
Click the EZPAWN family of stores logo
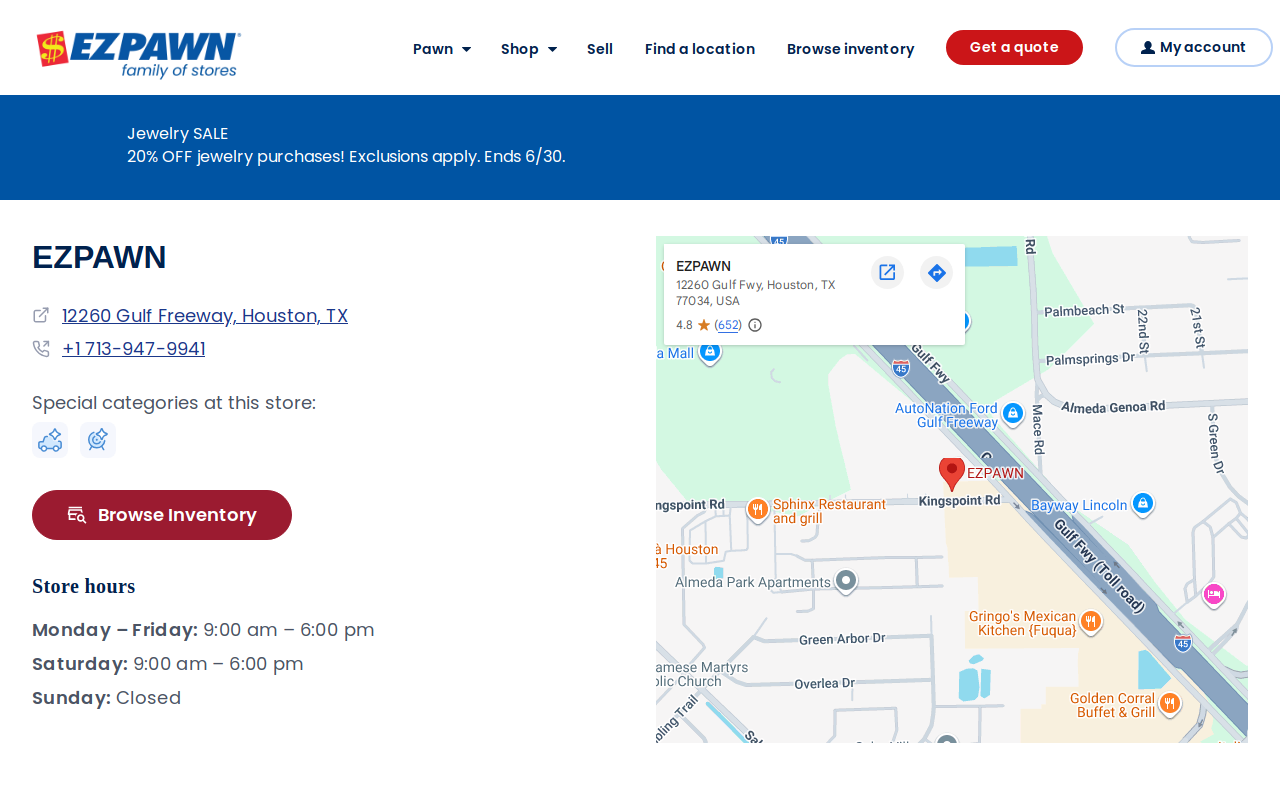coord(139,54)
